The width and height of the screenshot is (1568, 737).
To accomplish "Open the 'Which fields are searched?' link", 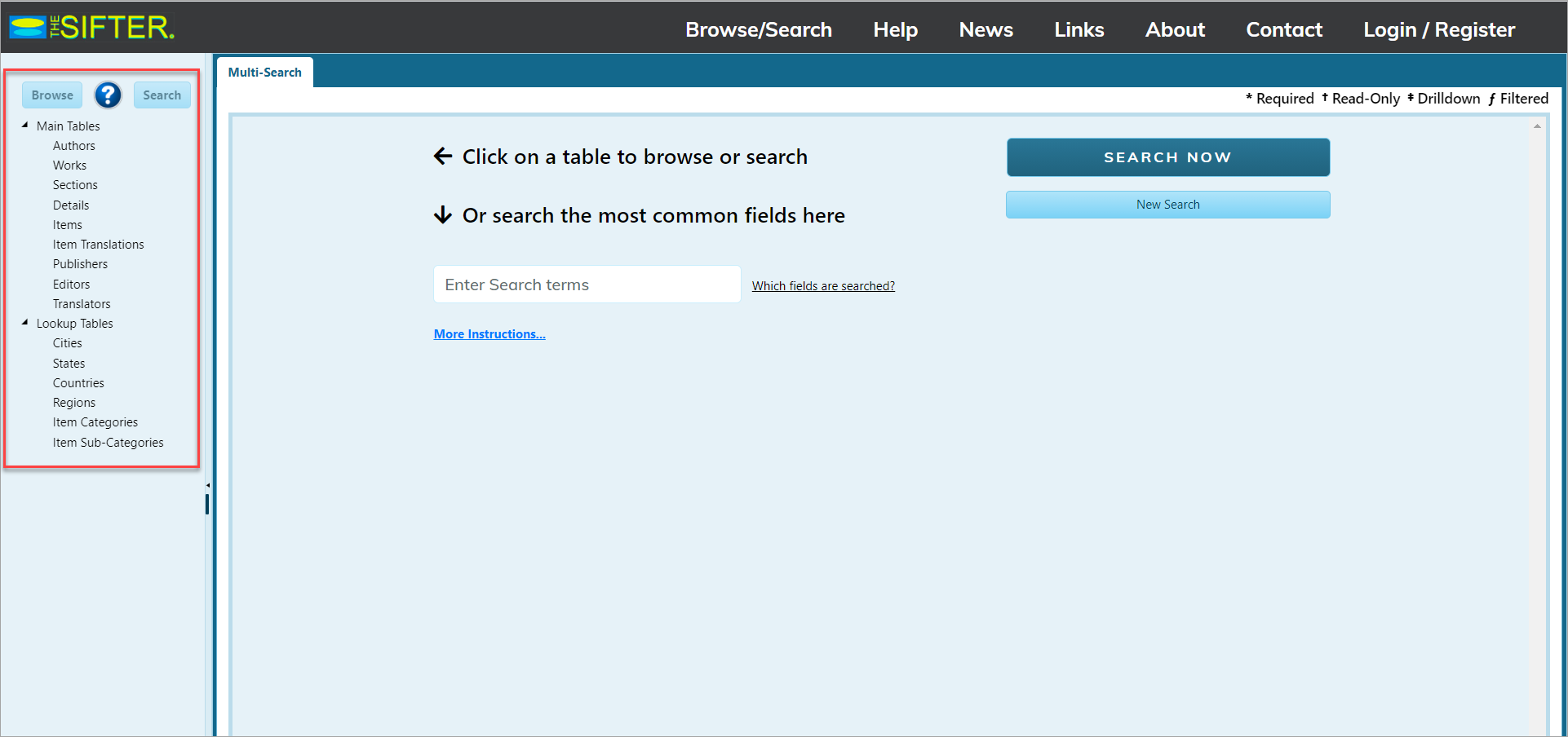I will pos(823,286).
